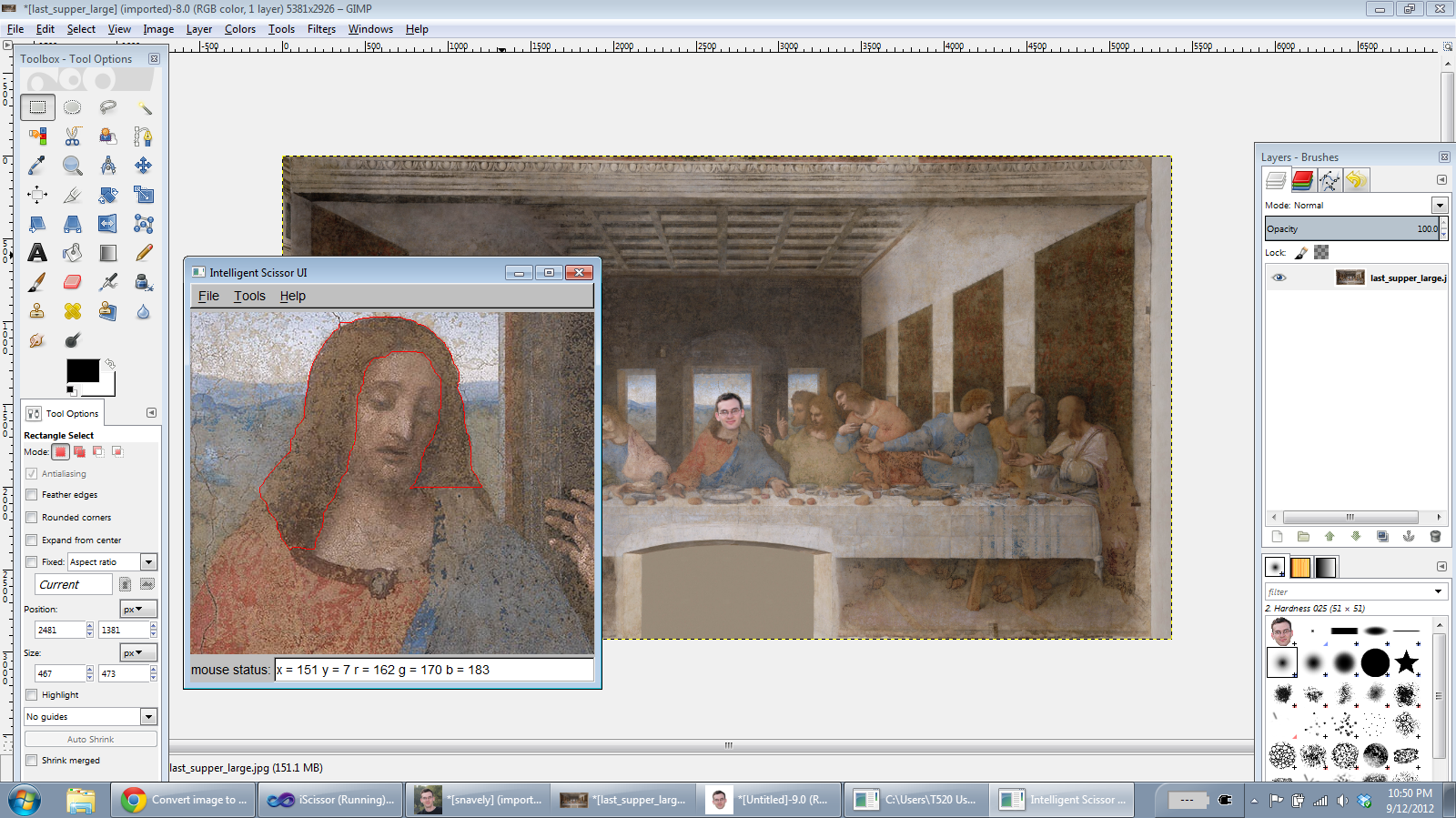
Task: Click the black foreground color swatch
Action: (82, 370)
